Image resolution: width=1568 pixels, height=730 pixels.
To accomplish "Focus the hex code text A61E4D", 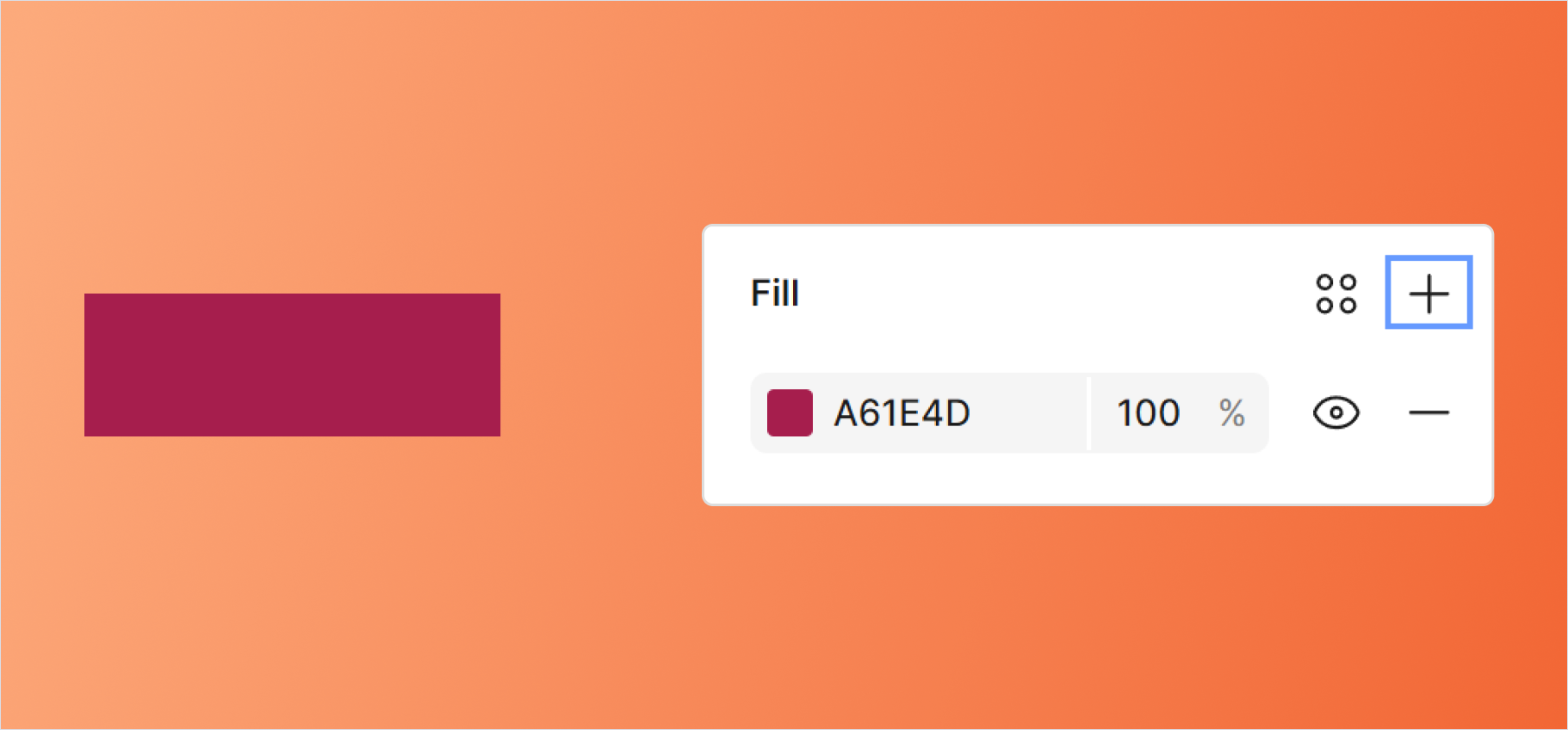I will coord(902,413).
